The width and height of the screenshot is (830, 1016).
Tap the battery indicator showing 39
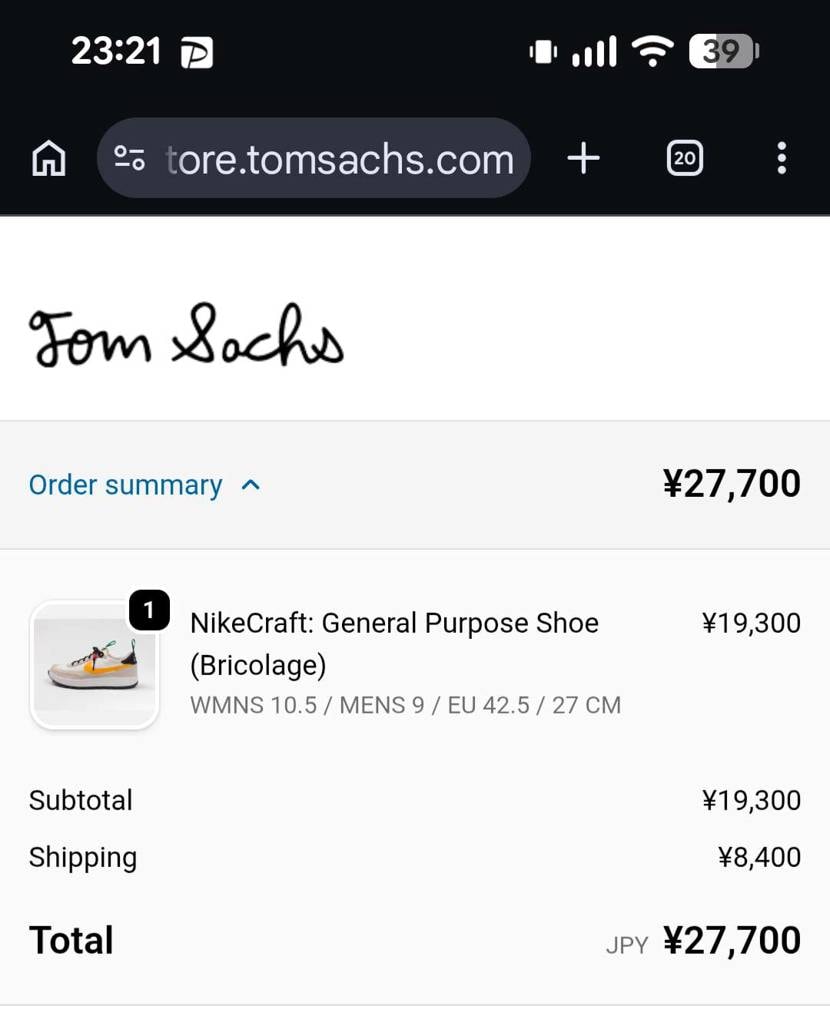tap(723, 51)
